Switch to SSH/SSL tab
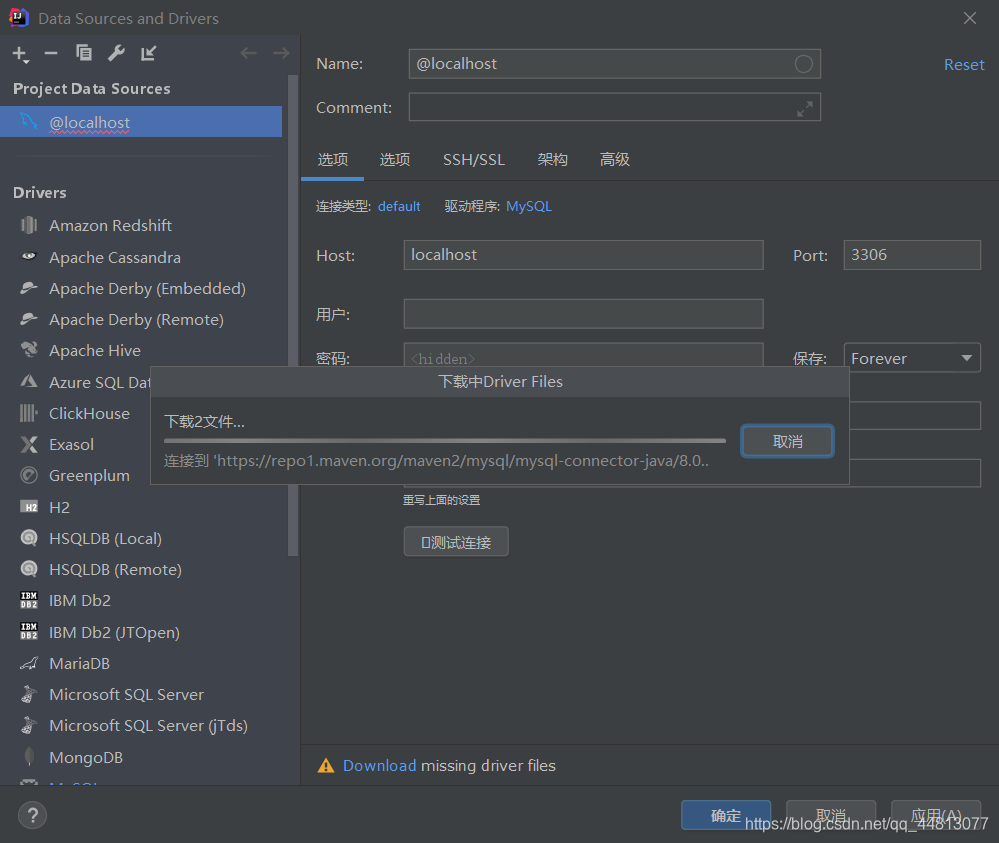This screenshot has height=843, width=999. pos(473,159)
